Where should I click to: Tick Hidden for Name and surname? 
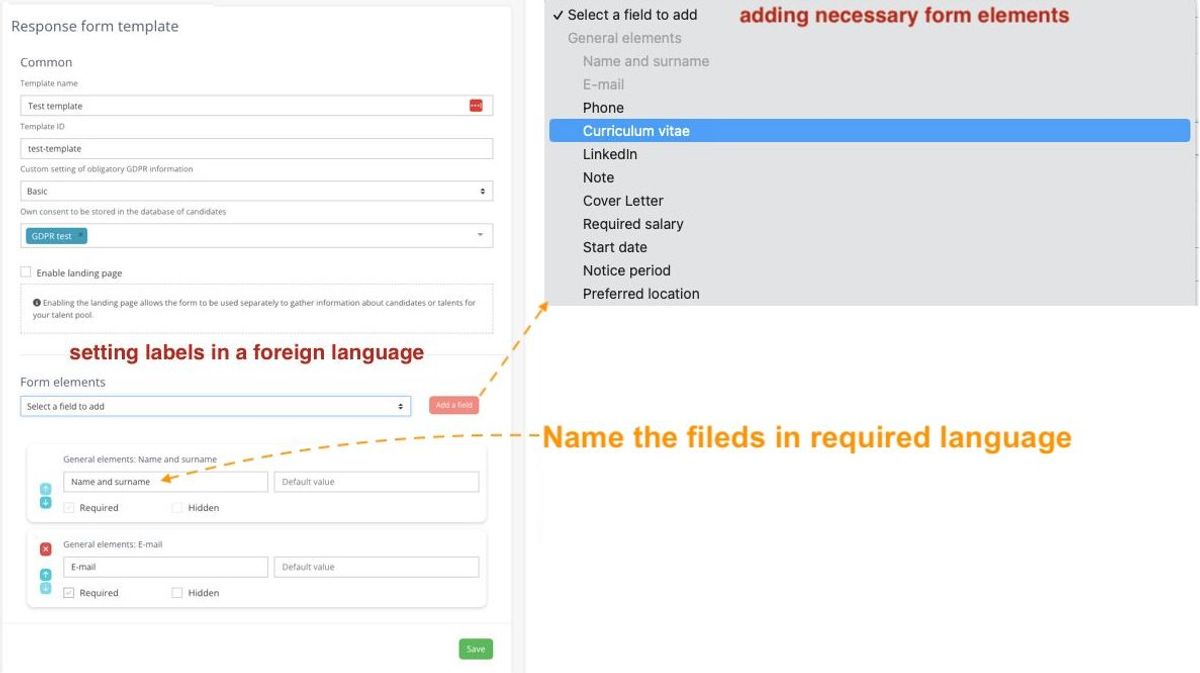pyautogui.click(x=177, y=508)
